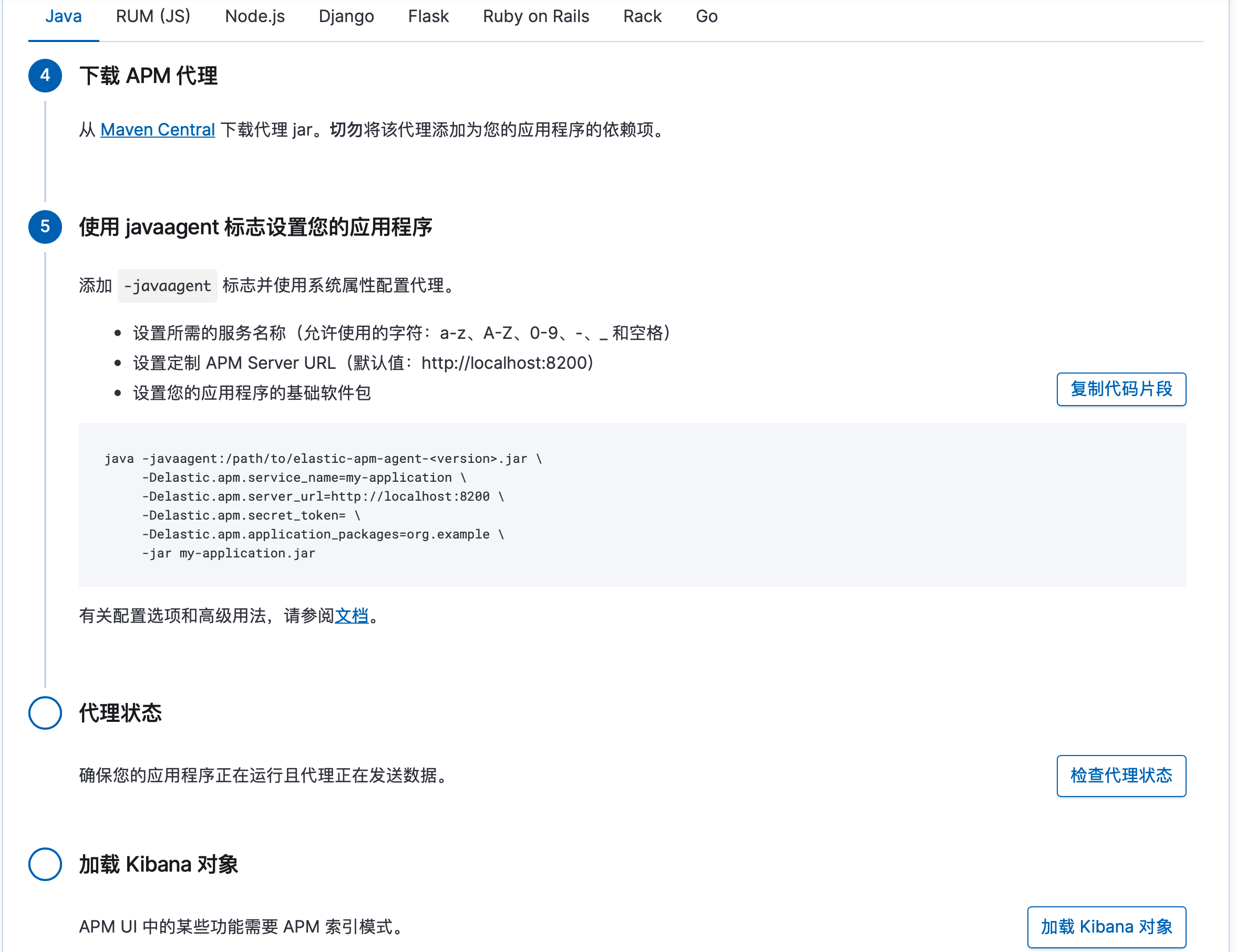Click the step 5 number circle
1236x952 pixels.
click(45, 227)
